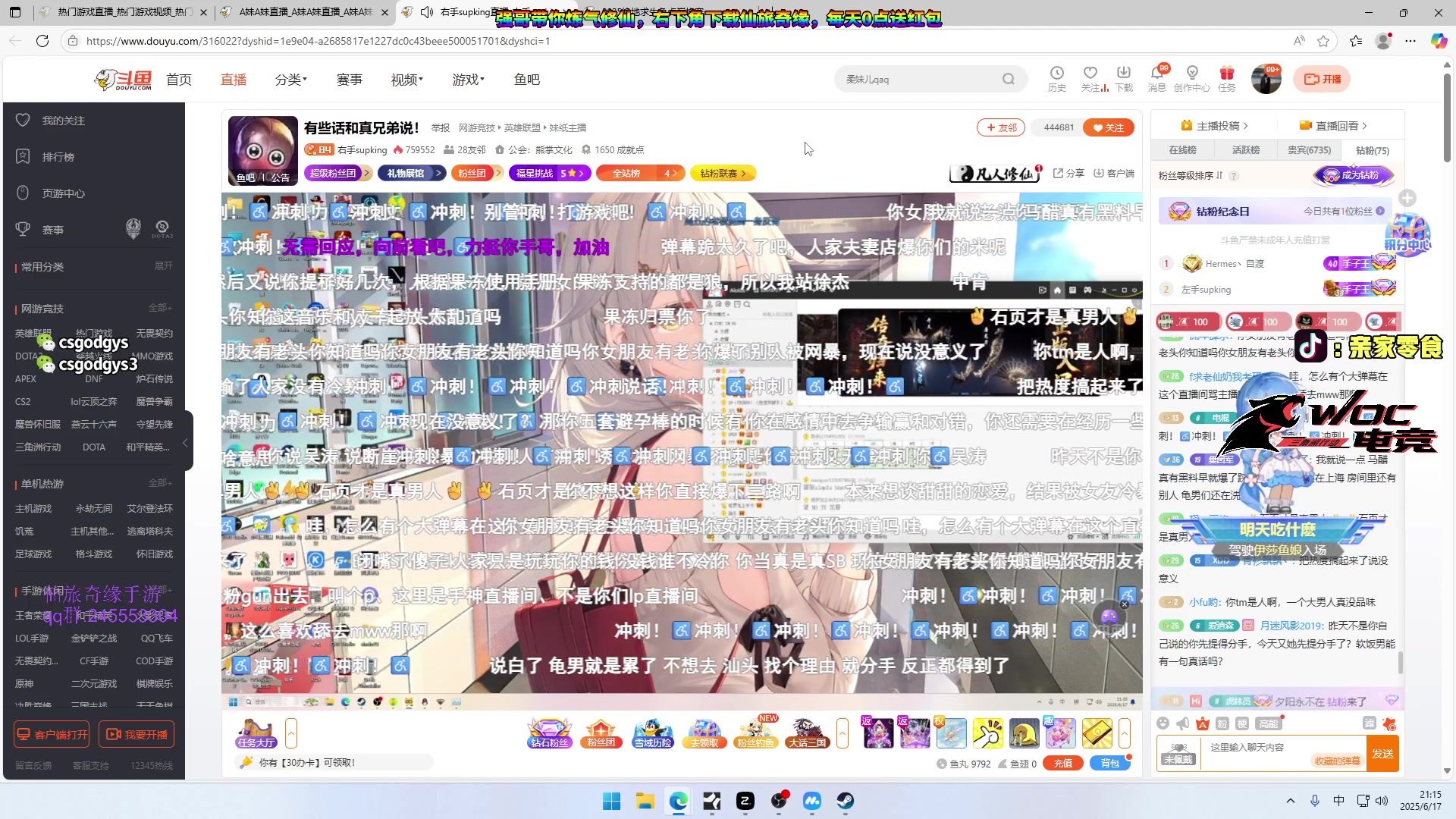
Task: Open the danmaku color crown icon
Action: pyautogui.click(x=1203, y=723)
